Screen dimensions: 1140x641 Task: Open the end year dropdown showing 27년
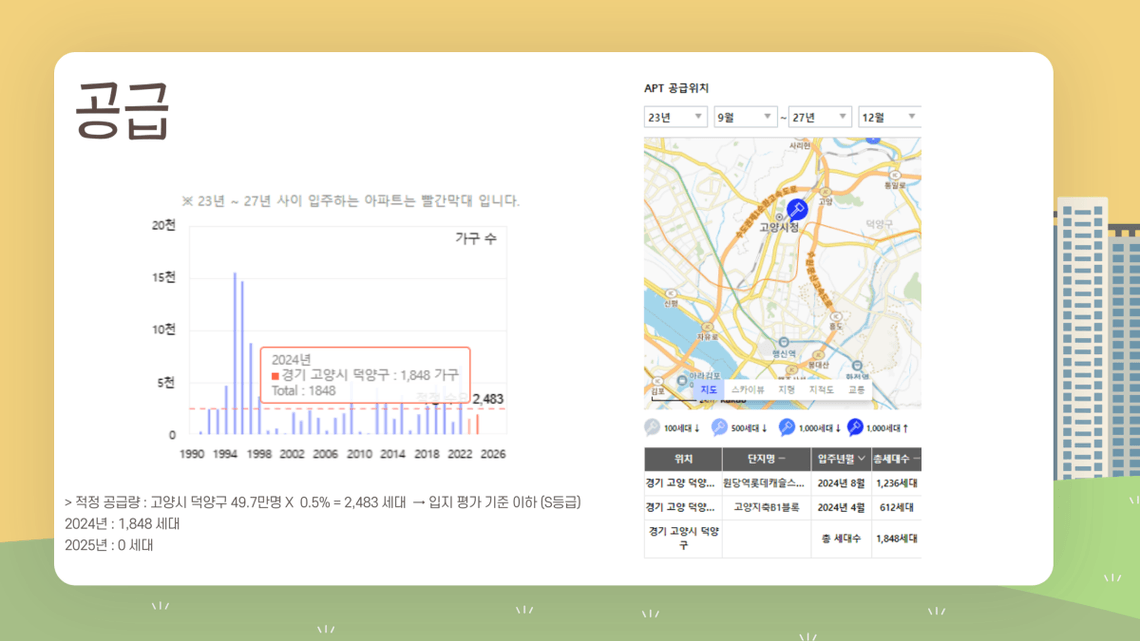(x=819, y=117)
